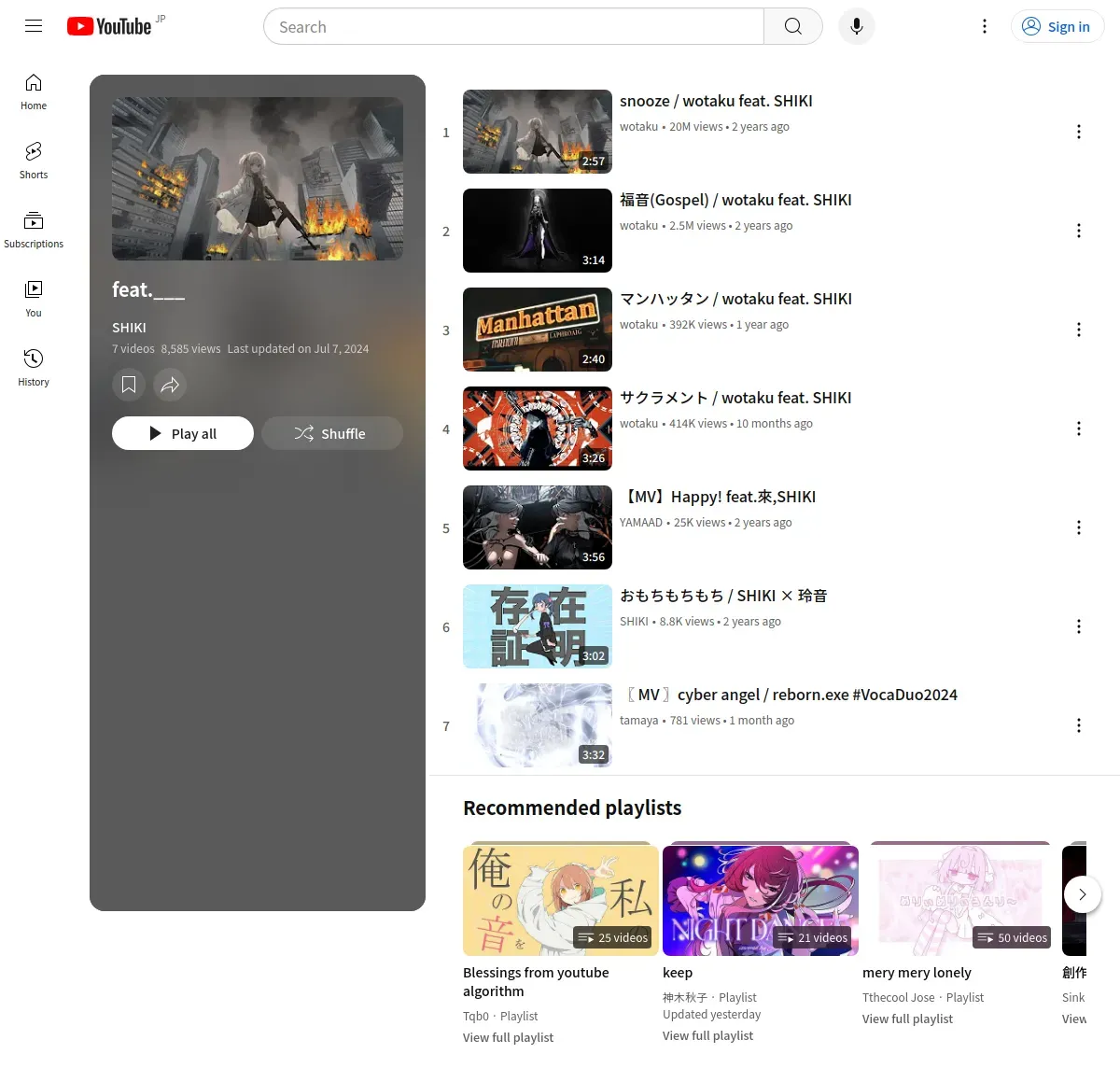Open Blessings from youtube algorithm title
This screenshot has width=1120, height=1068.
[536, 982]
